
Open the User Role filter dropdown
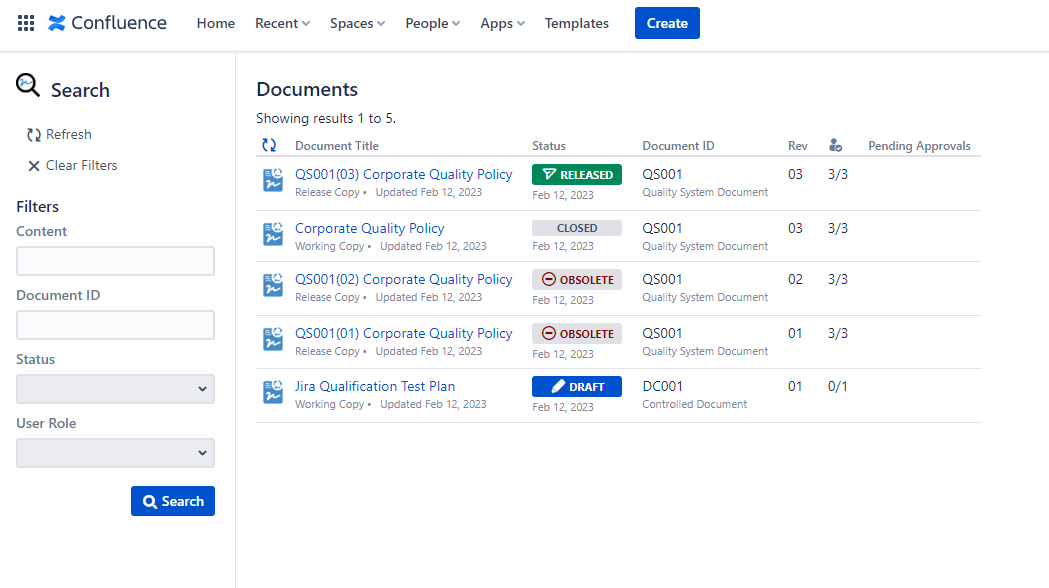click(115, 453)
